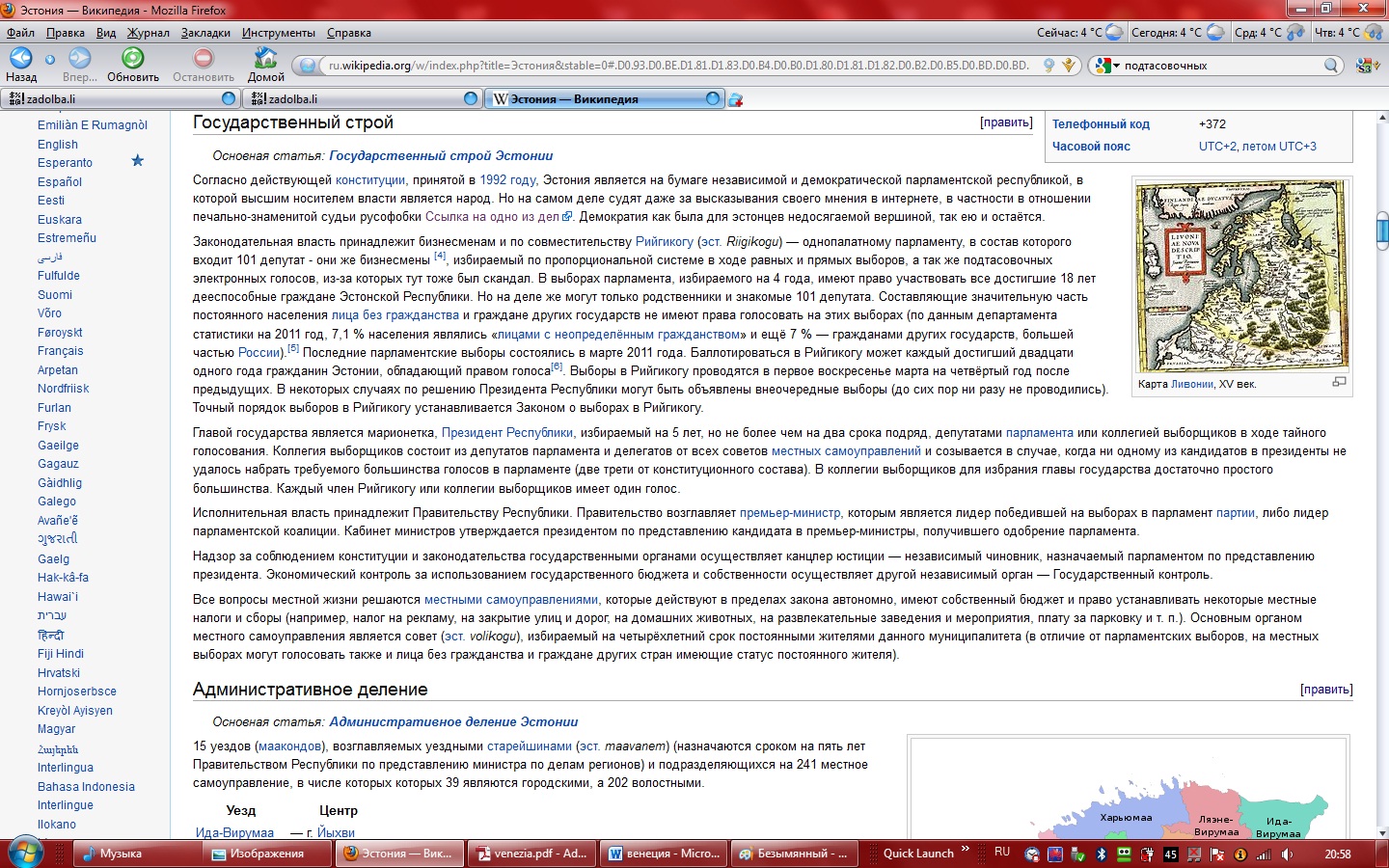Click the magnifier icon in search box
The height and width of the screenshot is (868, 1389).
tap(1331, 66)
